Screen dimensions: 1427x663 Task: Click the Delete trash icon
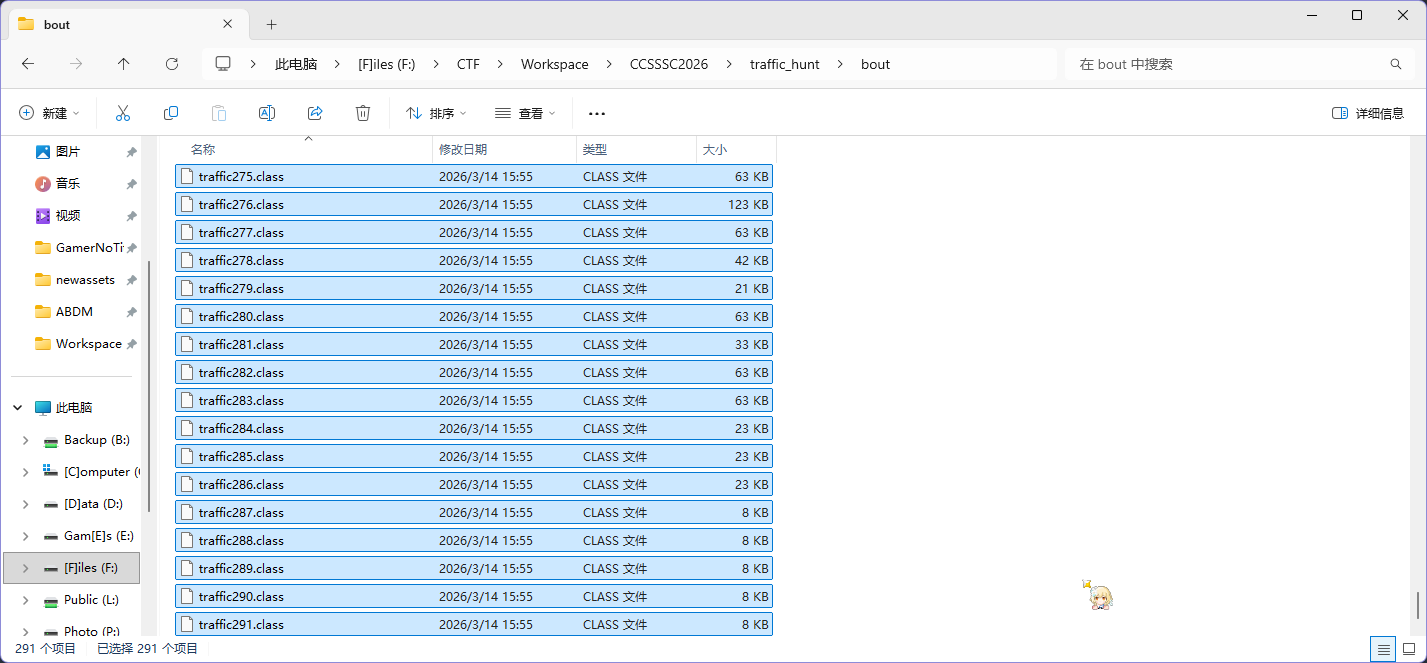coord(363,113)
